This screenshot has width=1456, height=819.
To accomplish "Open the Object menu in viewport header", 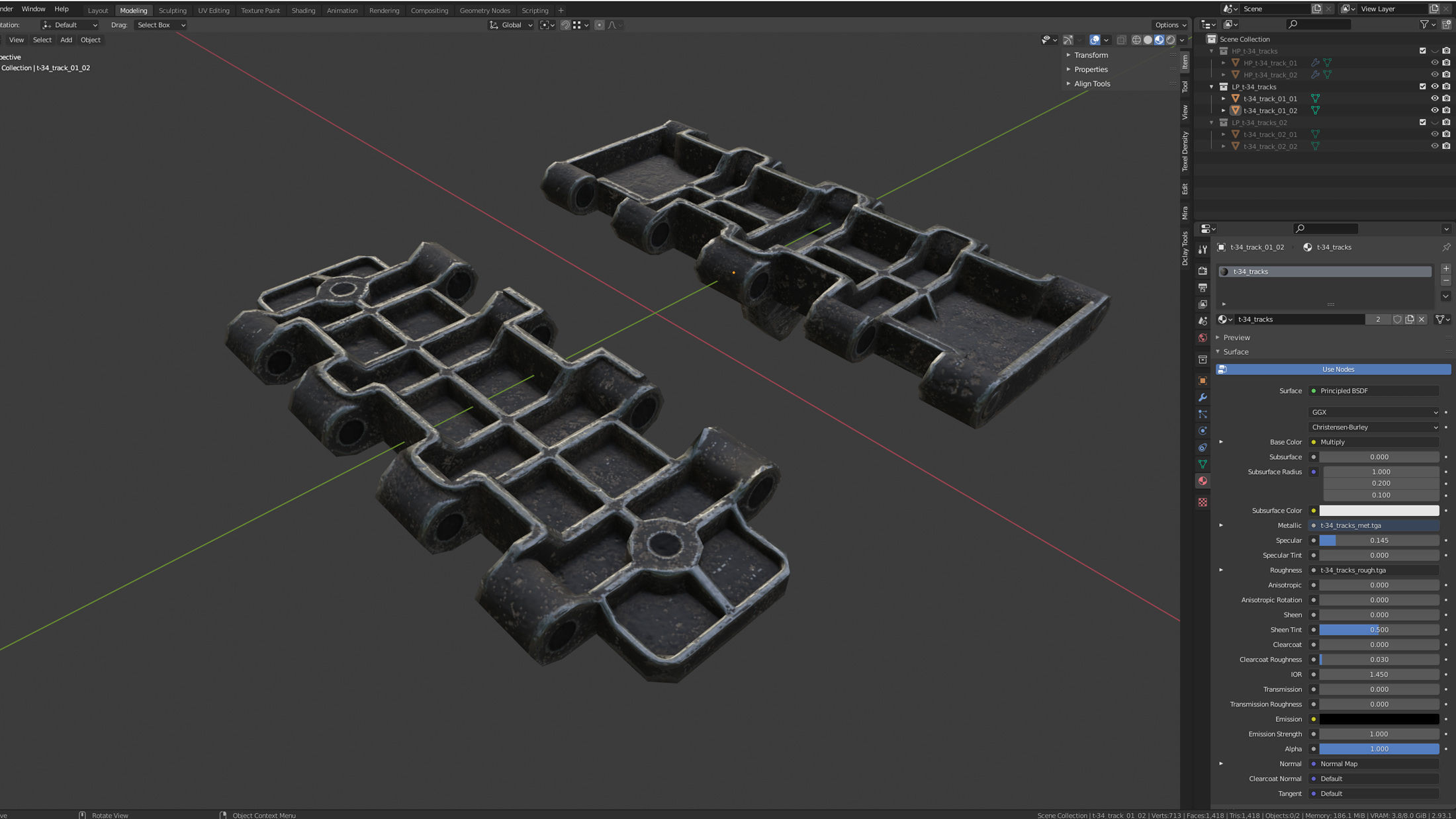I will 90,40.
